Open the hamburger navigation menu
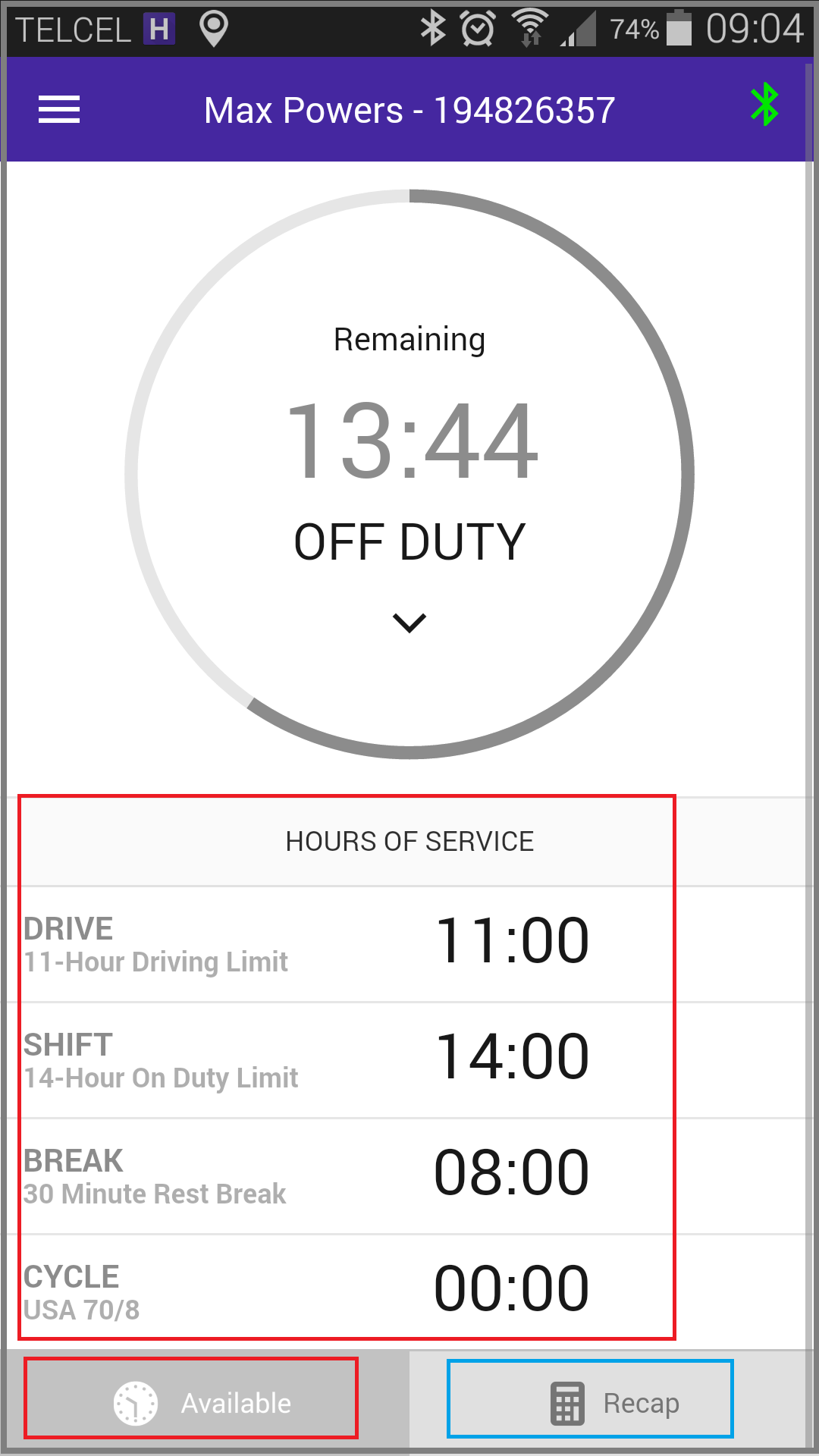 pos(59,110)
